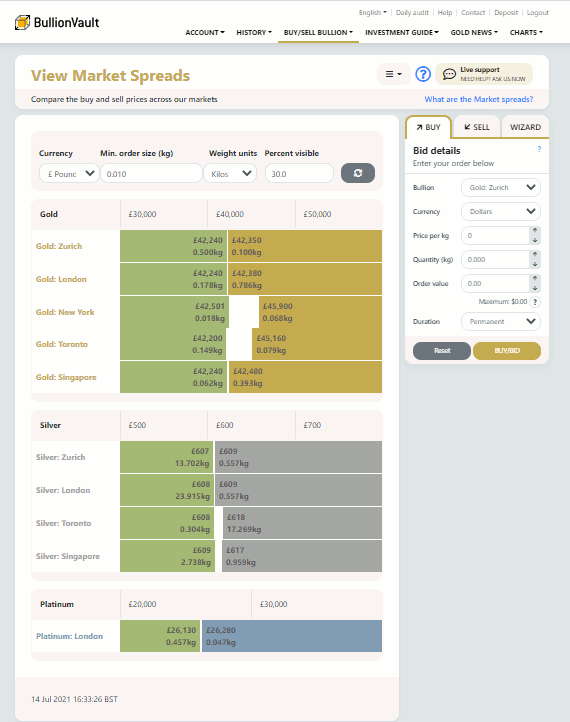The image size is (570, 722).
Task: Open the Weight units Kilos dropdown
Action: click(230, 174)
